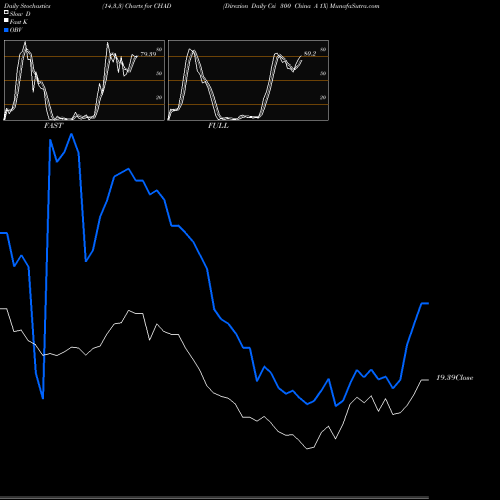Screen dimensions: 500x500
Task: Click the 80 axis label in FULL chart
Action: click(323, 50)
